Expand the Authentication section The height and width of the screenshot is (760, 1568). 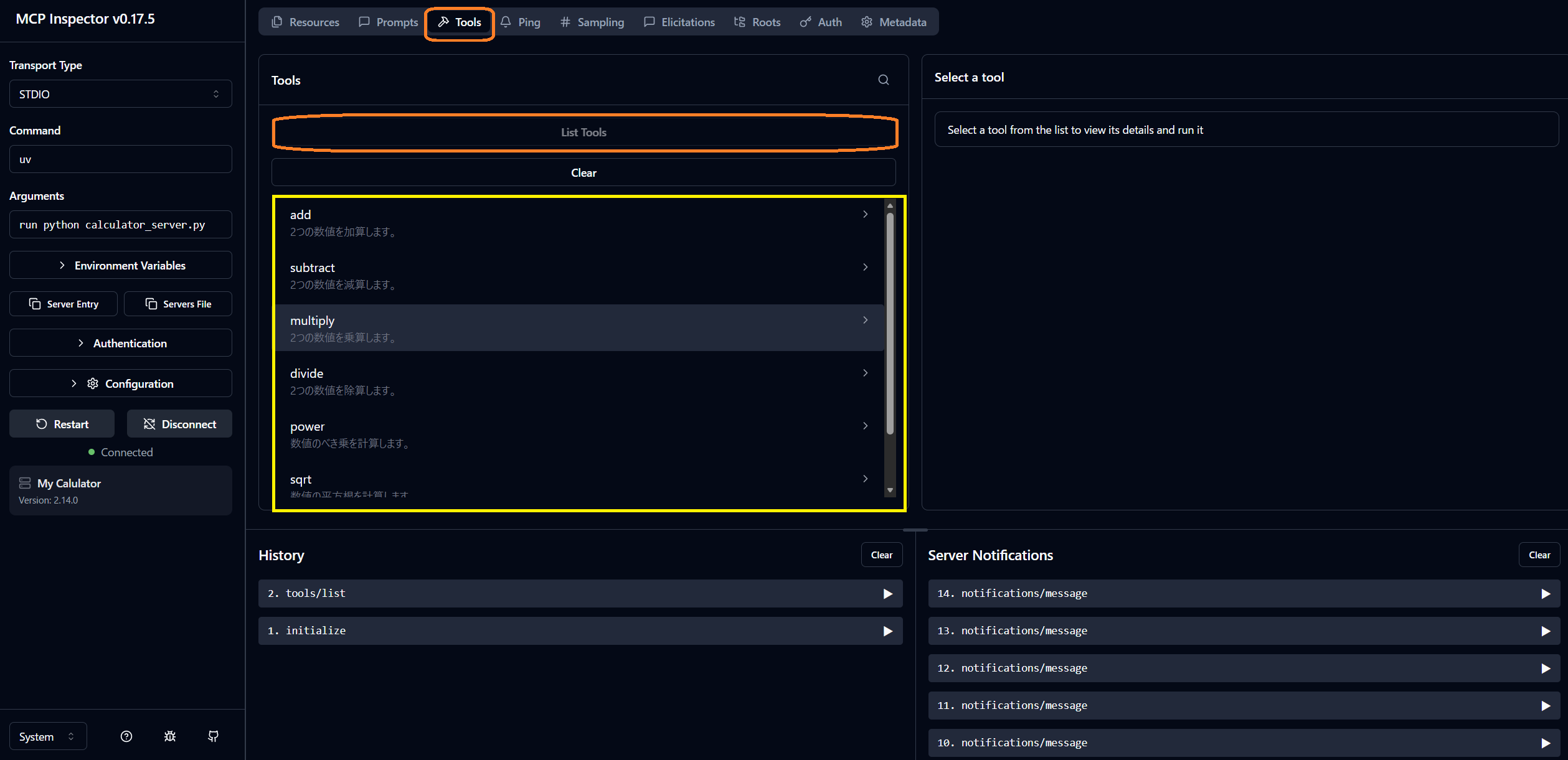point(120,343)
